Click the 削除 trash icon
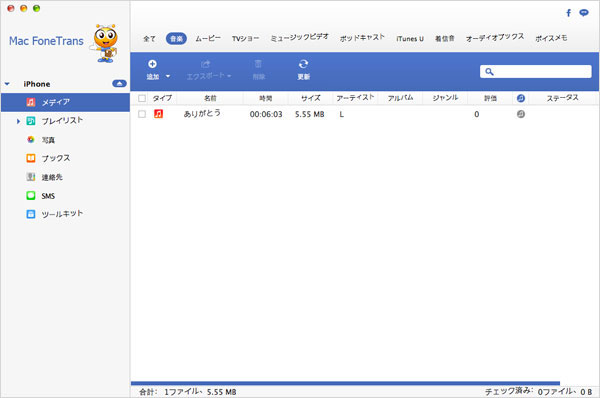Viewport: 600px width, 398px height. 258,64
